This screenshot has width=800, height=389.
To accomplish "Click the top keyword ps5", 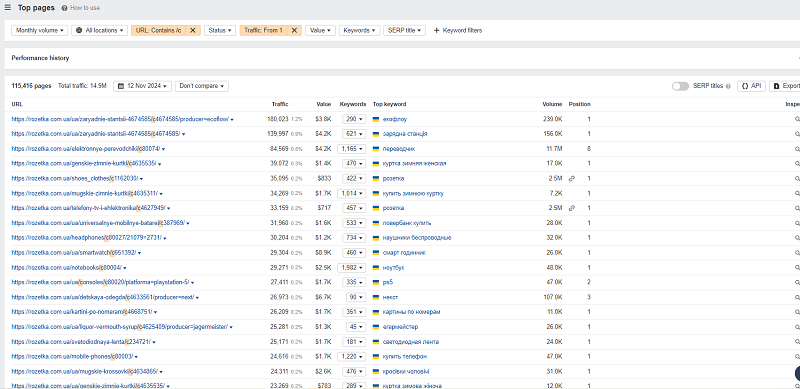I will (388, 282).
